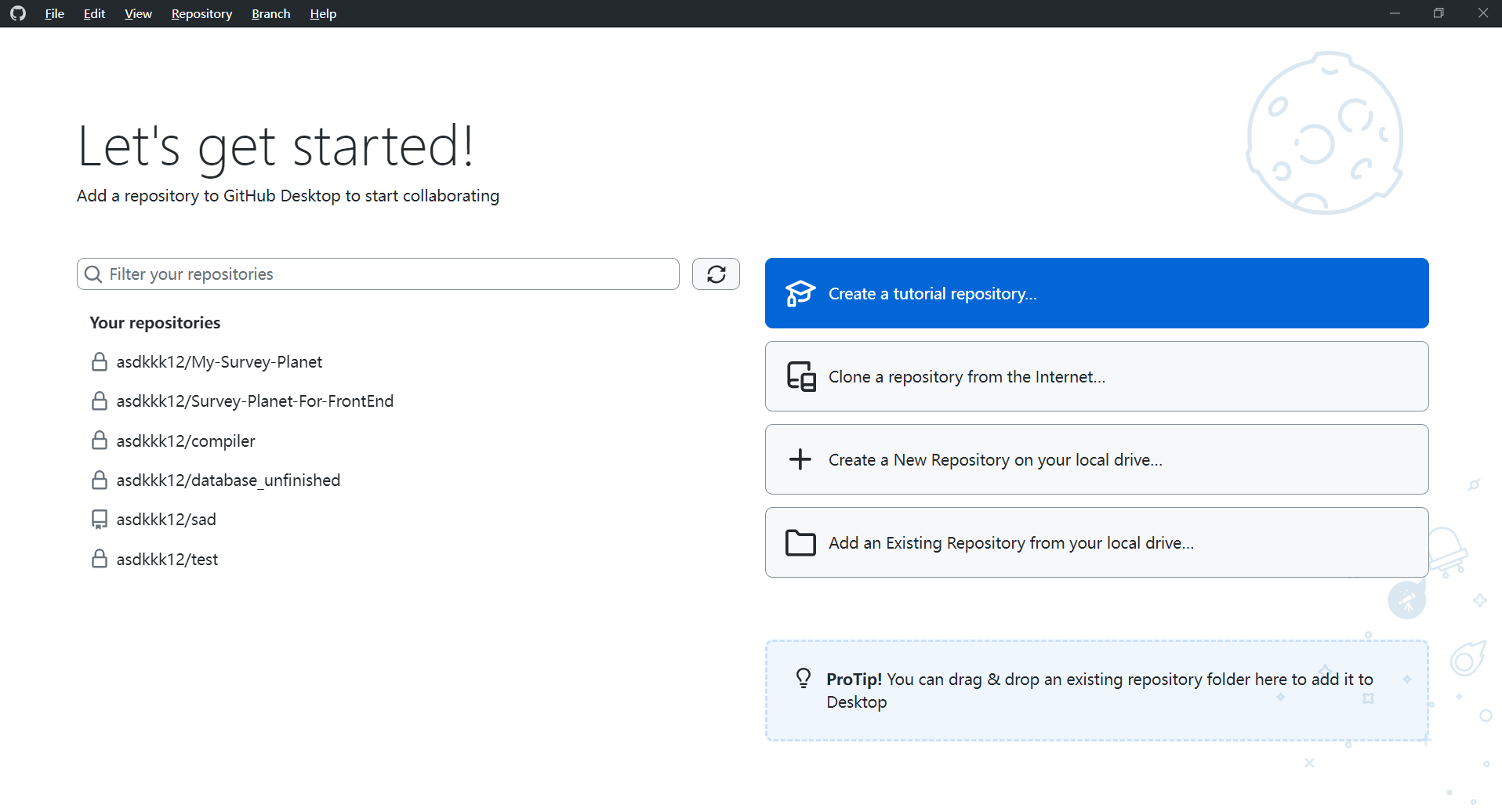This screenshot has height=812, width=1502.
Task: Click the refresh repositories icon button
Action: point(716,274)
